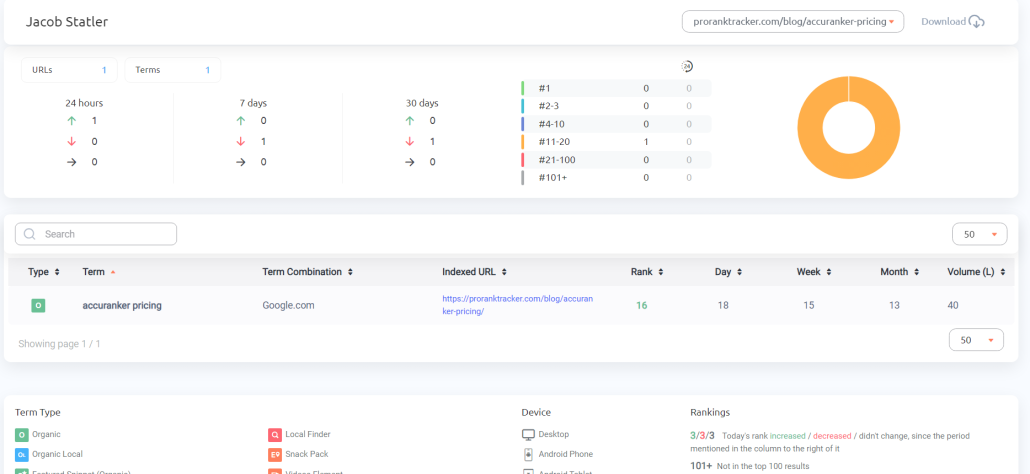Screen dimensions: 1030x474
Task: Sort table by Week column
Action: click(815, 272)
